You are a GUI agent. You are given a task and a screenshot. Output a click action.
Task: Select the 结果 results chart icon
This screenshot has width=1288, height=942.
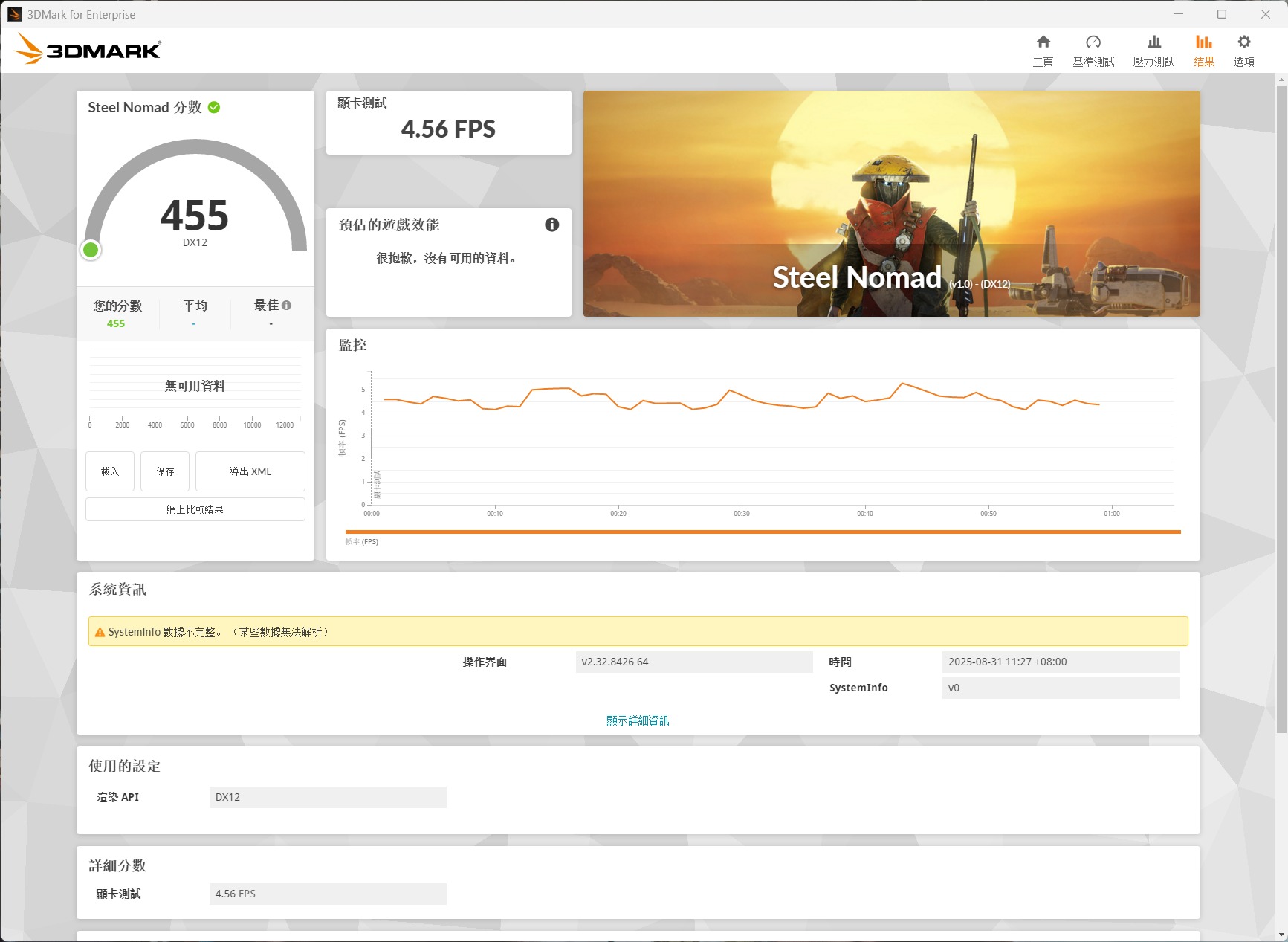pos(1204,42)
